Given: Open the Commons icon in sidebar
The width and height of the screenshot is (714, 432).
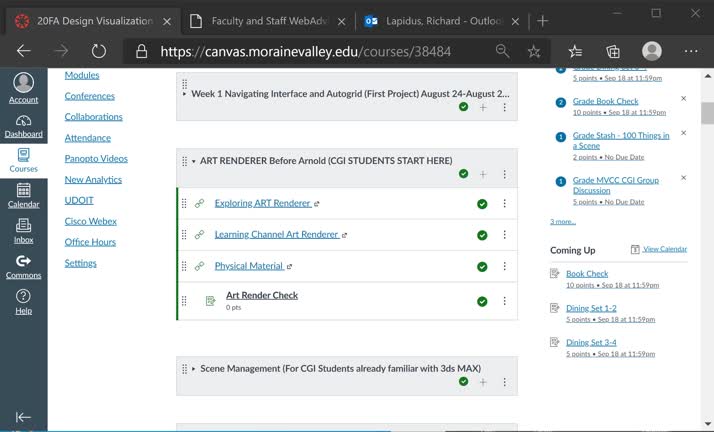Looking at the screenshot, I should 23,266.
